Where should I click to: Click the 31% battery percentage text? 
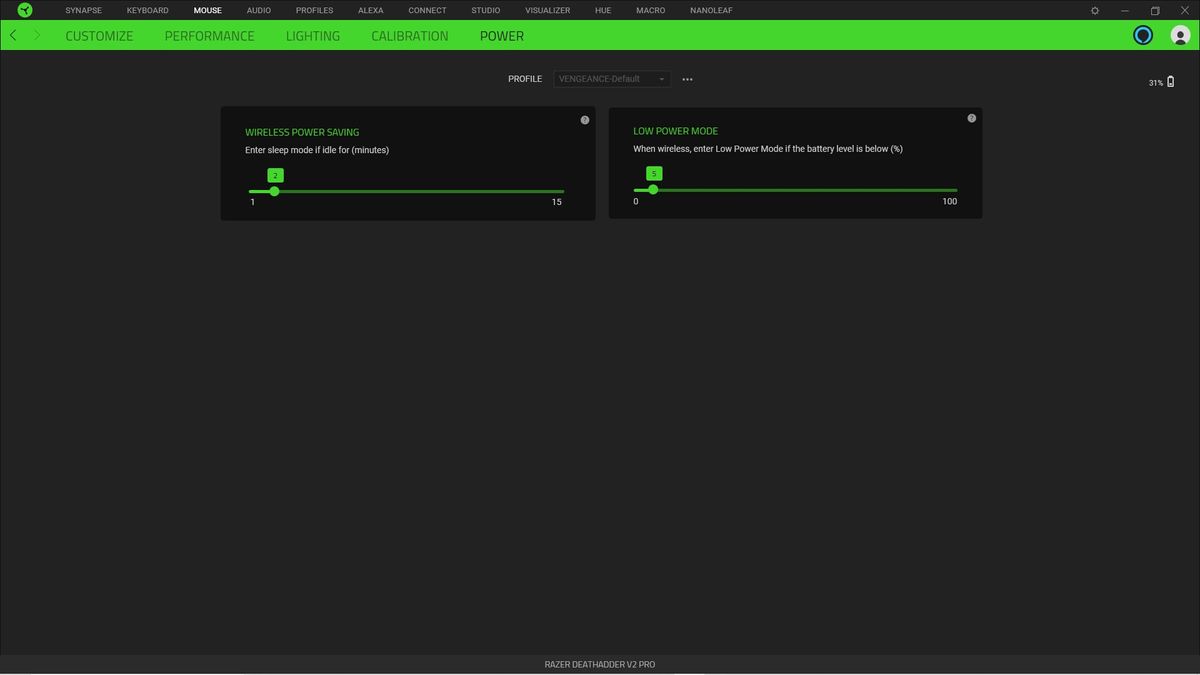click(x=1156, y=83)
